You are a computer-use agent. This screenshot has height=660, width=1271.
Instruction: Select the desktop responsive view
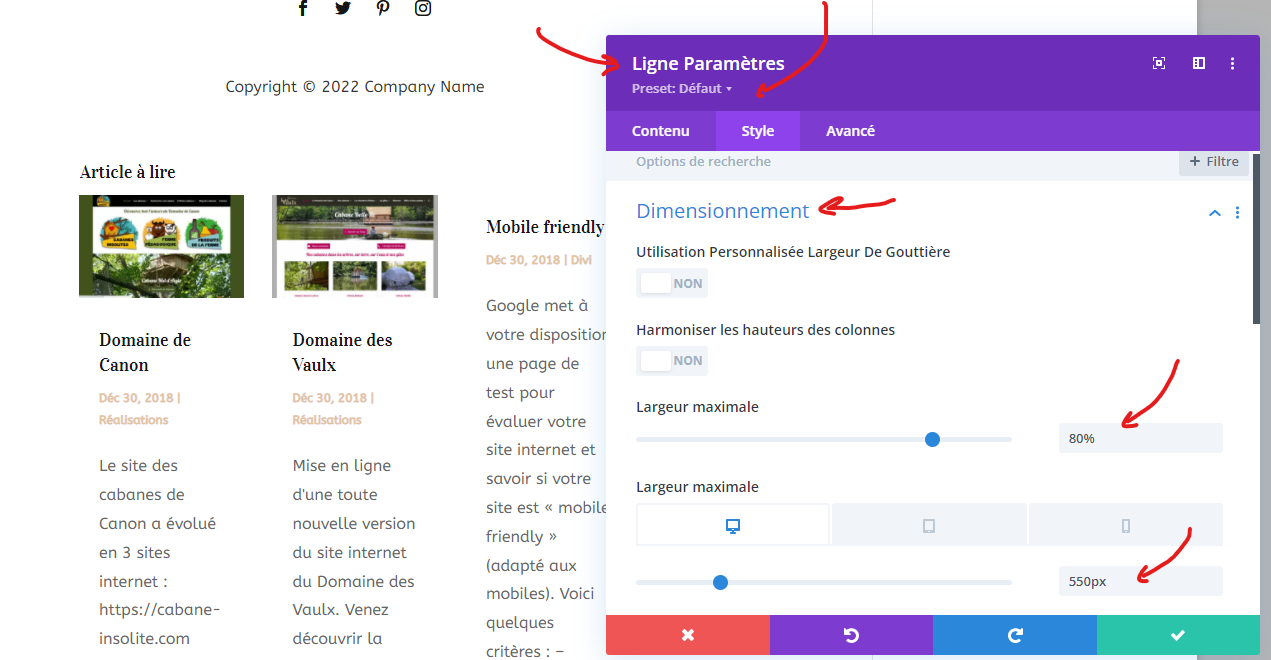[x=732, y=524]
